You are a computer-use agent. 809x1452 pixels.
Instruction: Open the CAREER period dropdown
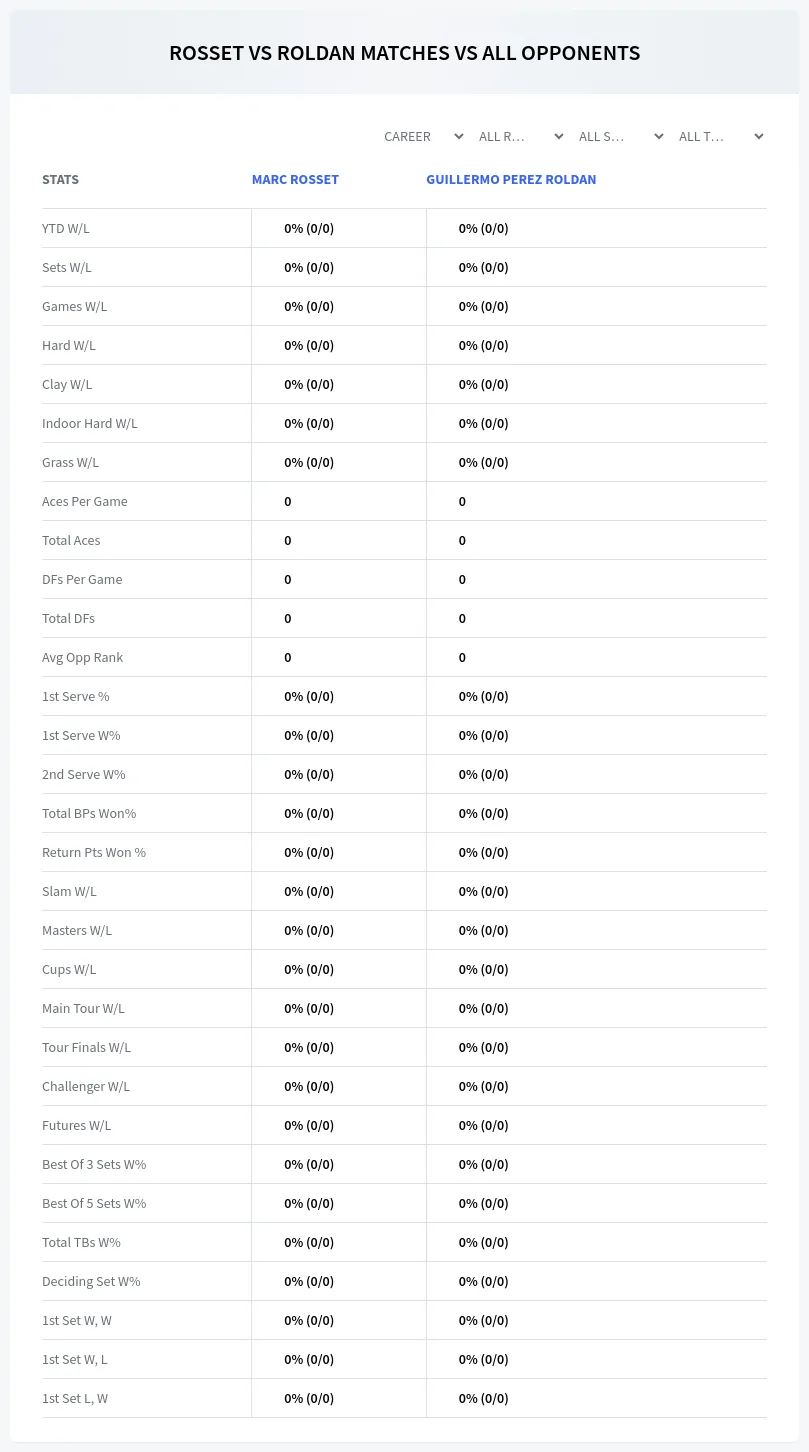[x=423, y=136]
